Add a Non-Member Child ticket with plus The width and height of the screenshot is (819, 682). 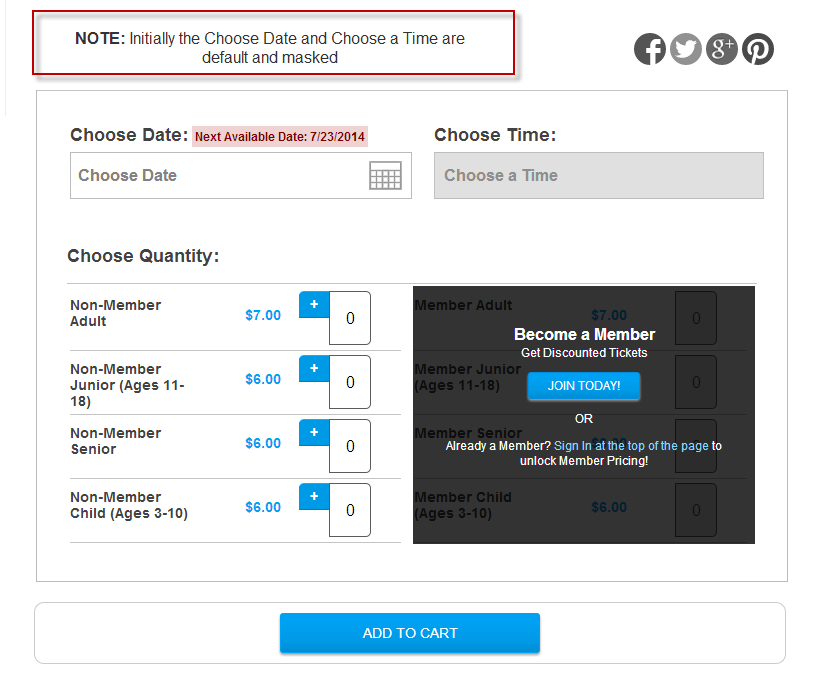point(314,496)
